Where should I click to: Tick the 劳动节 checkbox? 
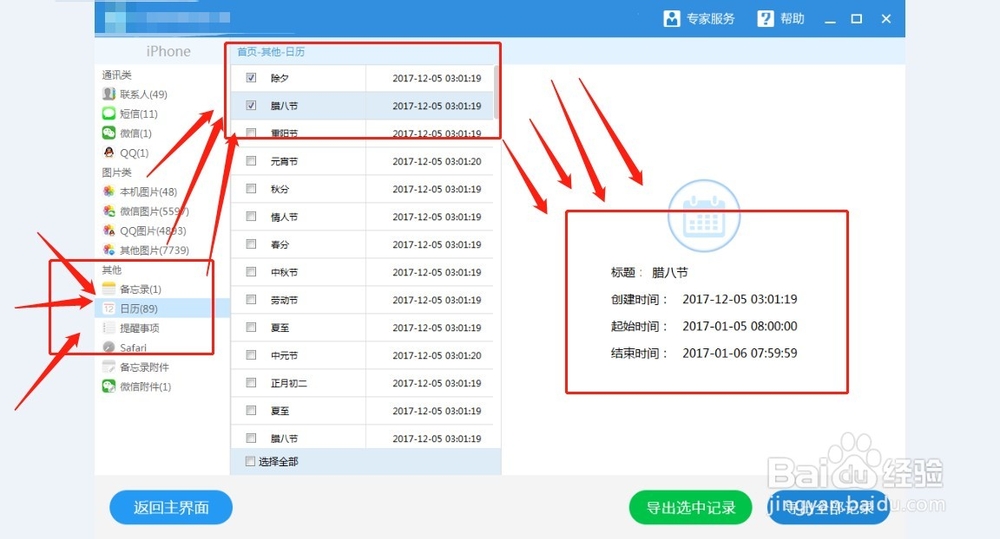coord(251,300)
